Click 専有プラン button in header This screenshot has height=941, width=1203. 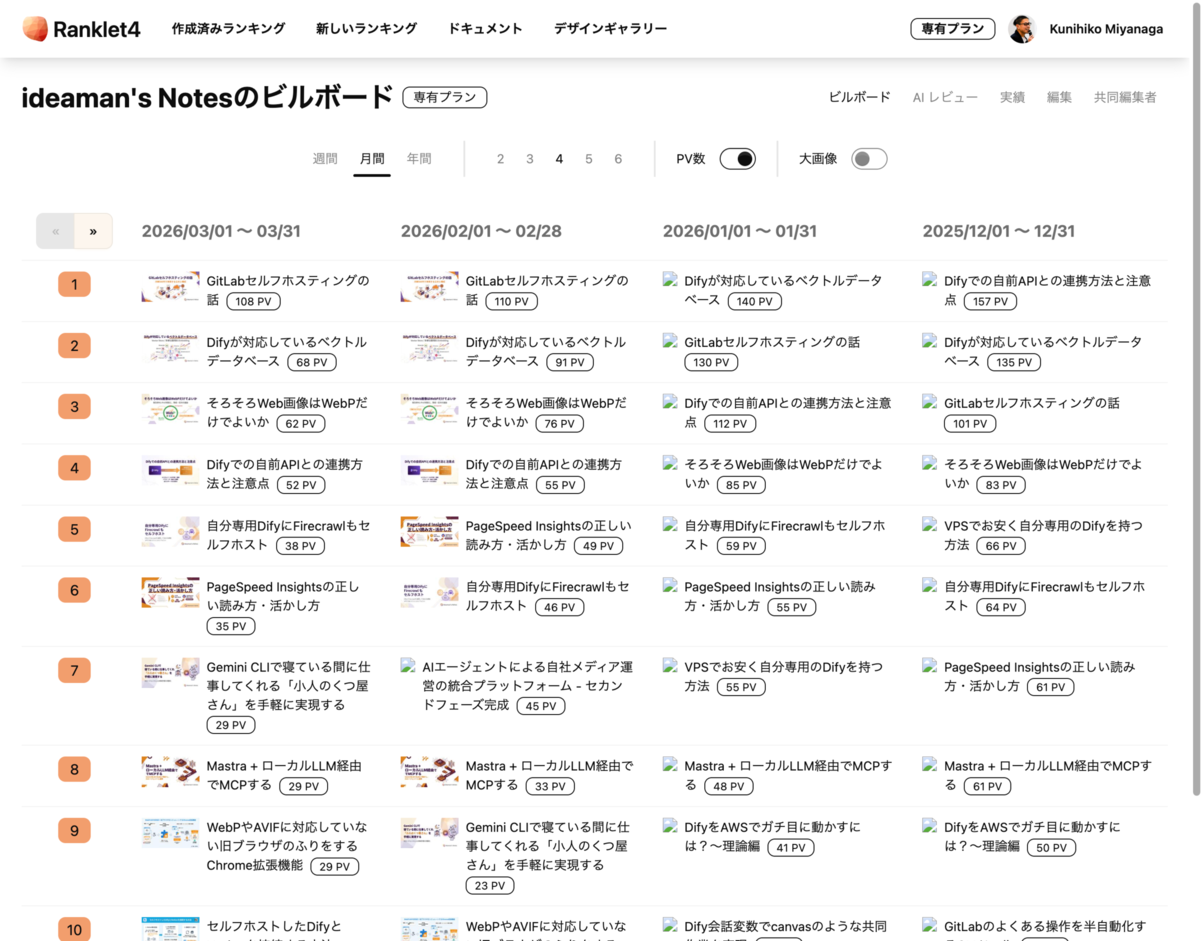952,29
